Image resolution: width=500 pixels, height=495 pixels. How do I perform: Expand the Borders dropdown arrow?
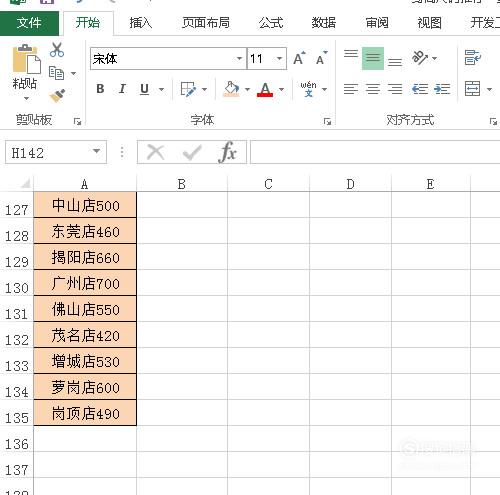tap(204, 89)
